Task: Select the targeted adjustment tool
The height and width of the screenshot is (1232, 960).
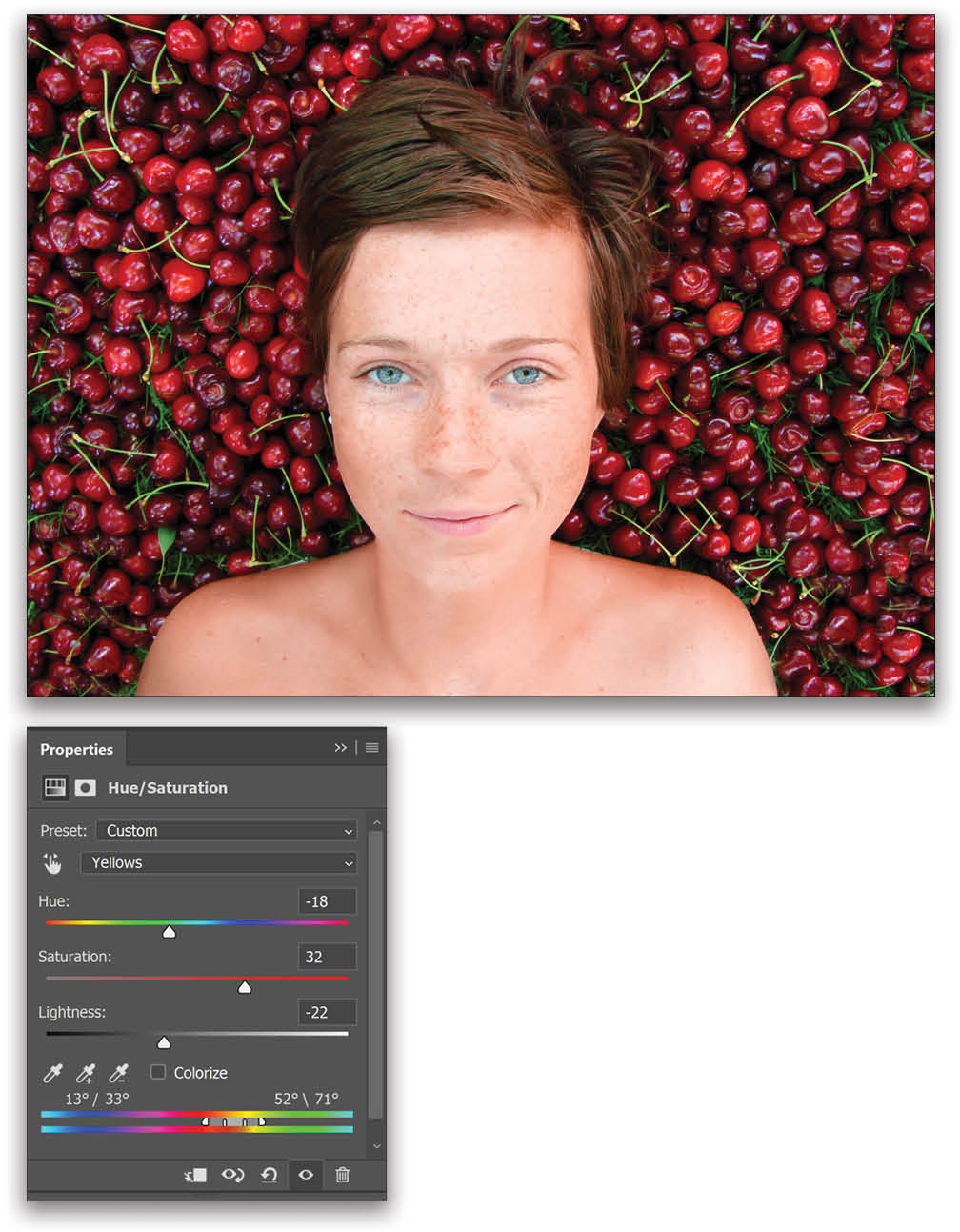Action: [52, 862]
